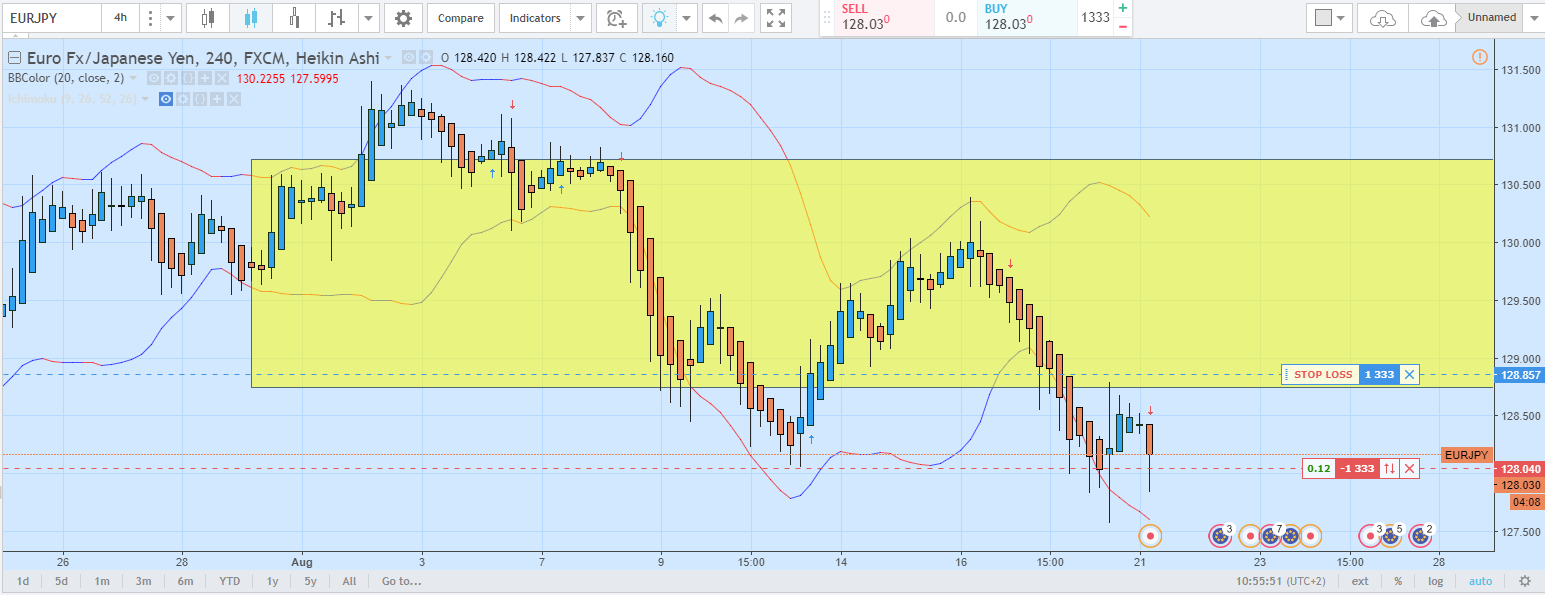Open Indicators favorites dropdown arrow
Screen dimensions: 1545x595
[581, 18]
